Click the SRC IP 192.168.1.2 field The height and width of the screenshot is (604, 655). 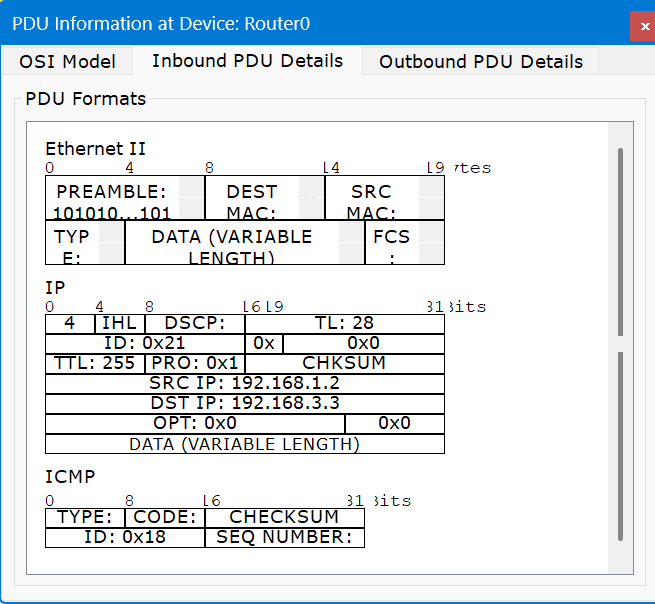coord(244,383)
